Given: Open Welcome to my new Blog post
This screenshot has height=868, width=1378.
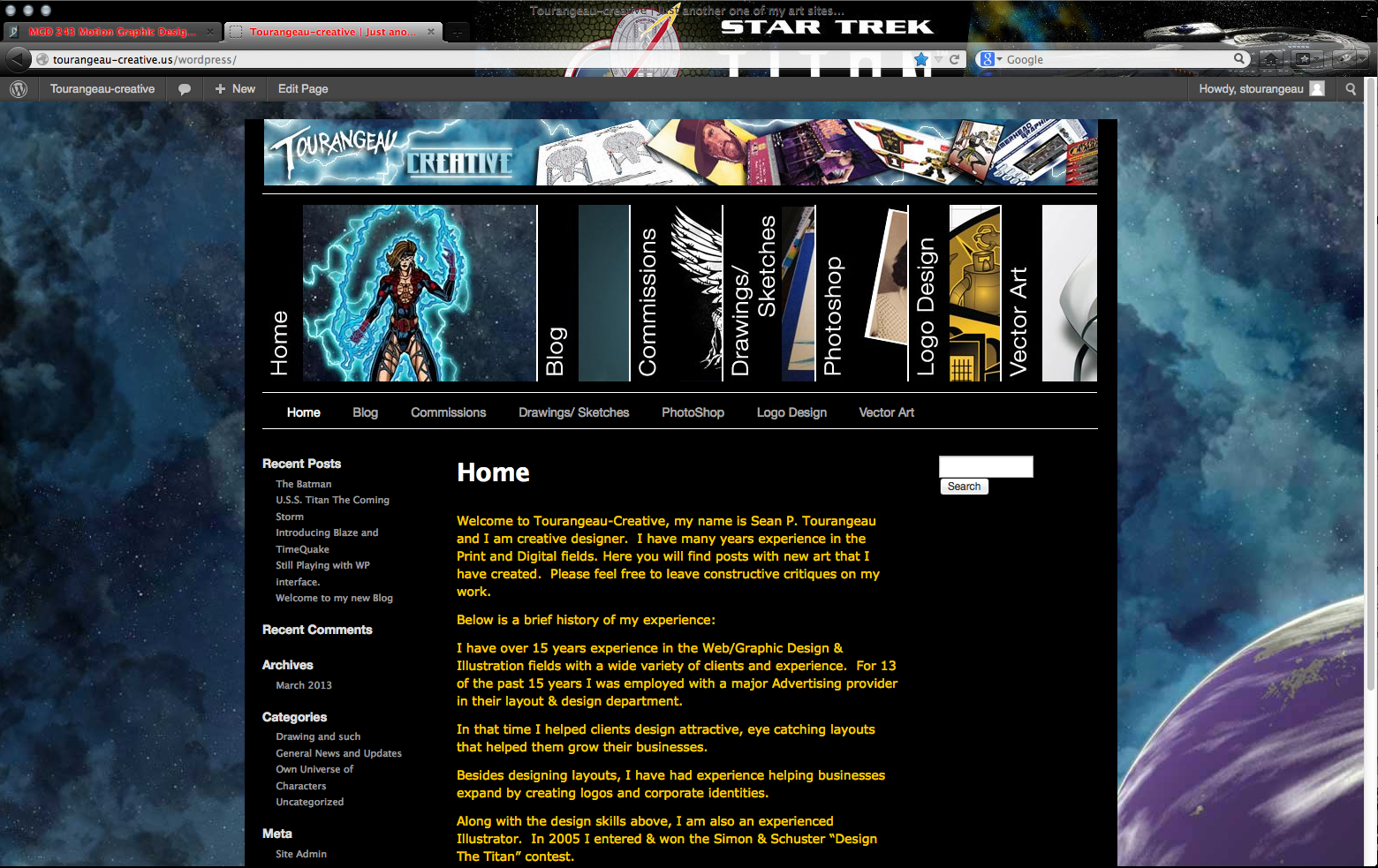Looking at the screenshot, I should pyautogui.click(x=334, y=598).
